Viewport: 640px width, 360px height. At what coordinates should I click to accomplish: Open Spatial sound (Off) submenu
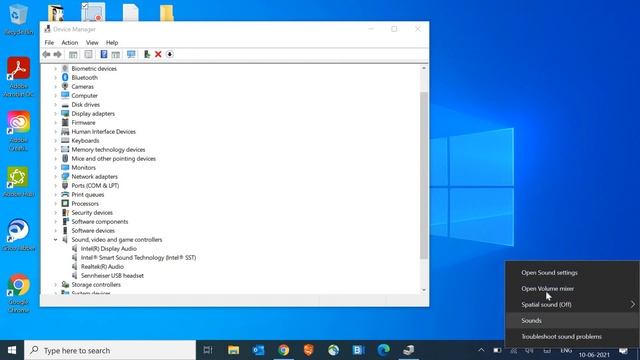tap(572, 304)
